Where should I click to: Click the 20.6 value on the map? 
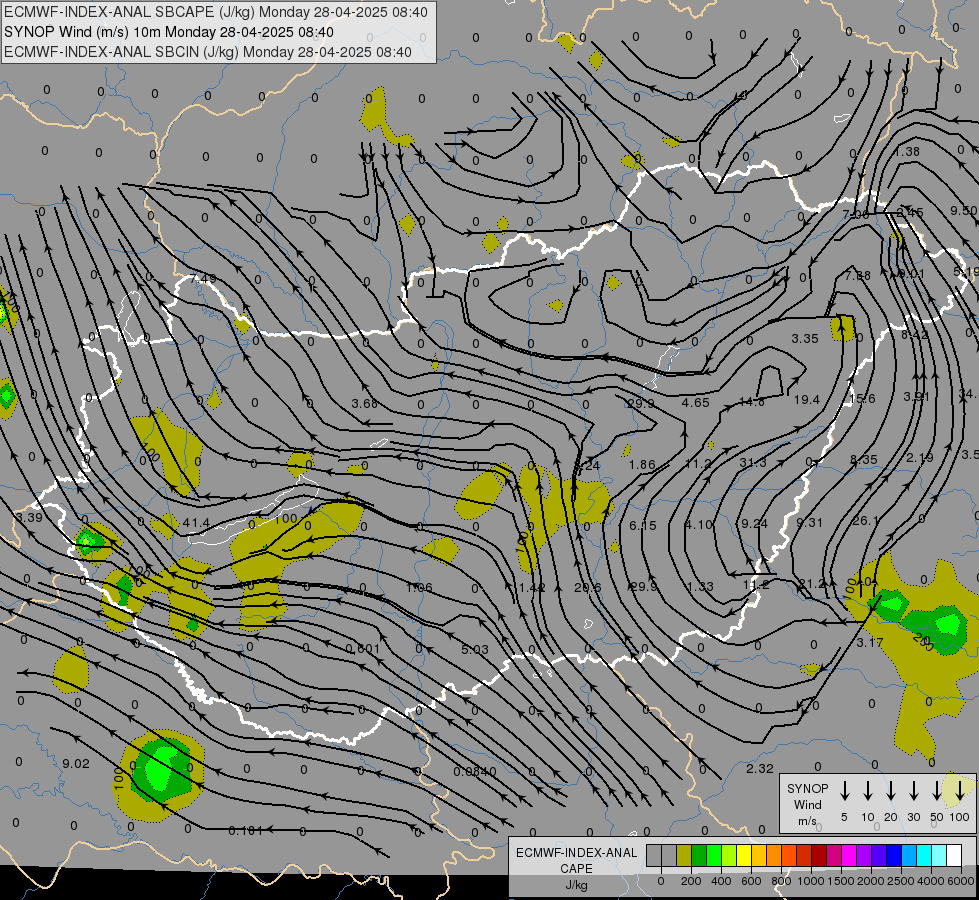[588, 587]
